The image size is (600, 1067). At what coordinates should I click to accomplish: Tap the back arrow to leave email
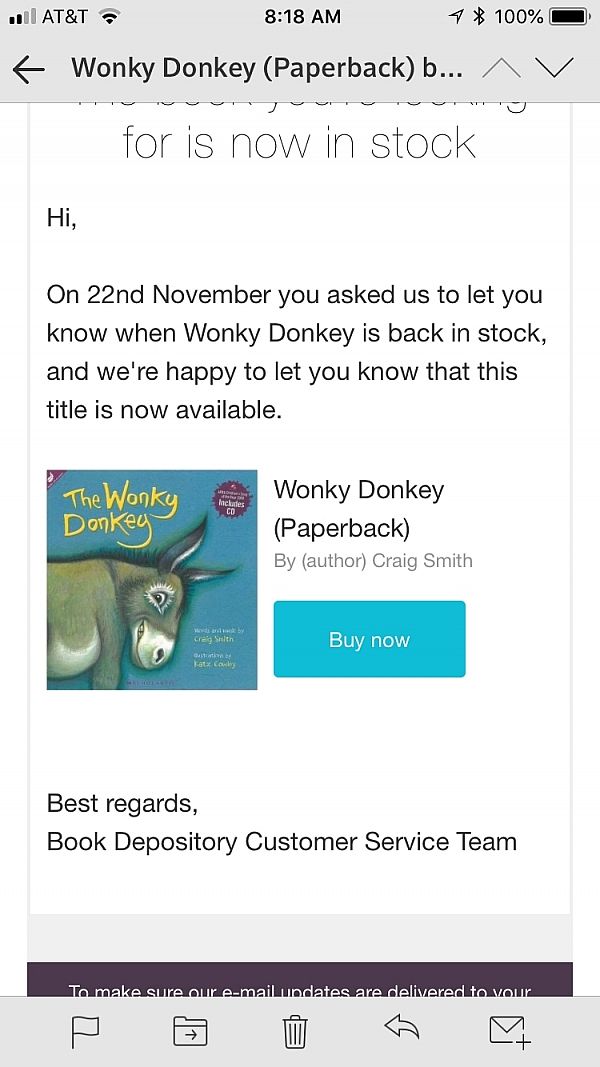click(x=29, y=69)
